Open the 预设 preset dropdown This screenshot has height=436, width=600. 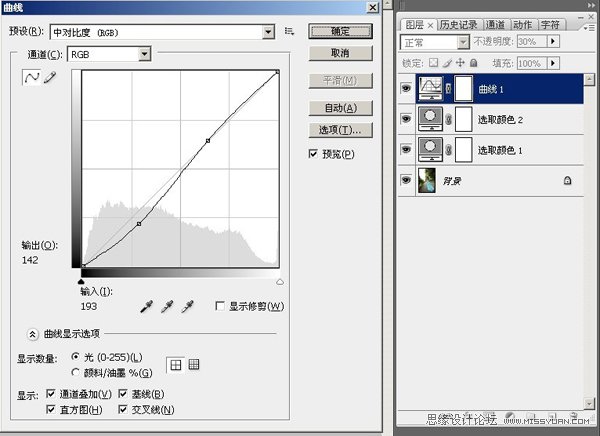[268, 32]
